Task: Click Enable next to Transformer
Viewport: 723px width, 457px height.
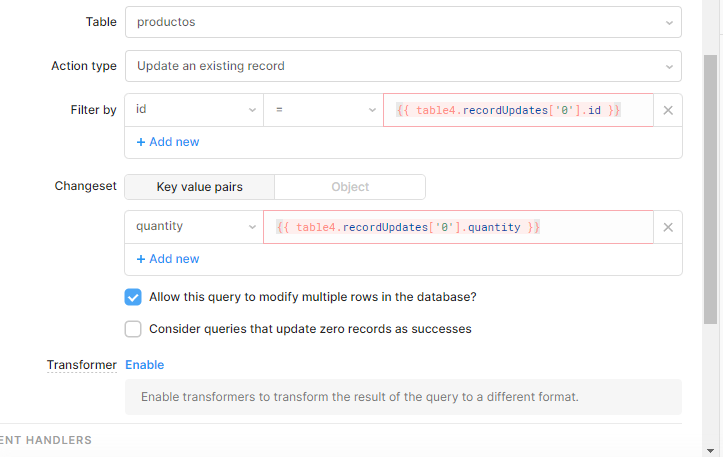Action: coord(145,365)
